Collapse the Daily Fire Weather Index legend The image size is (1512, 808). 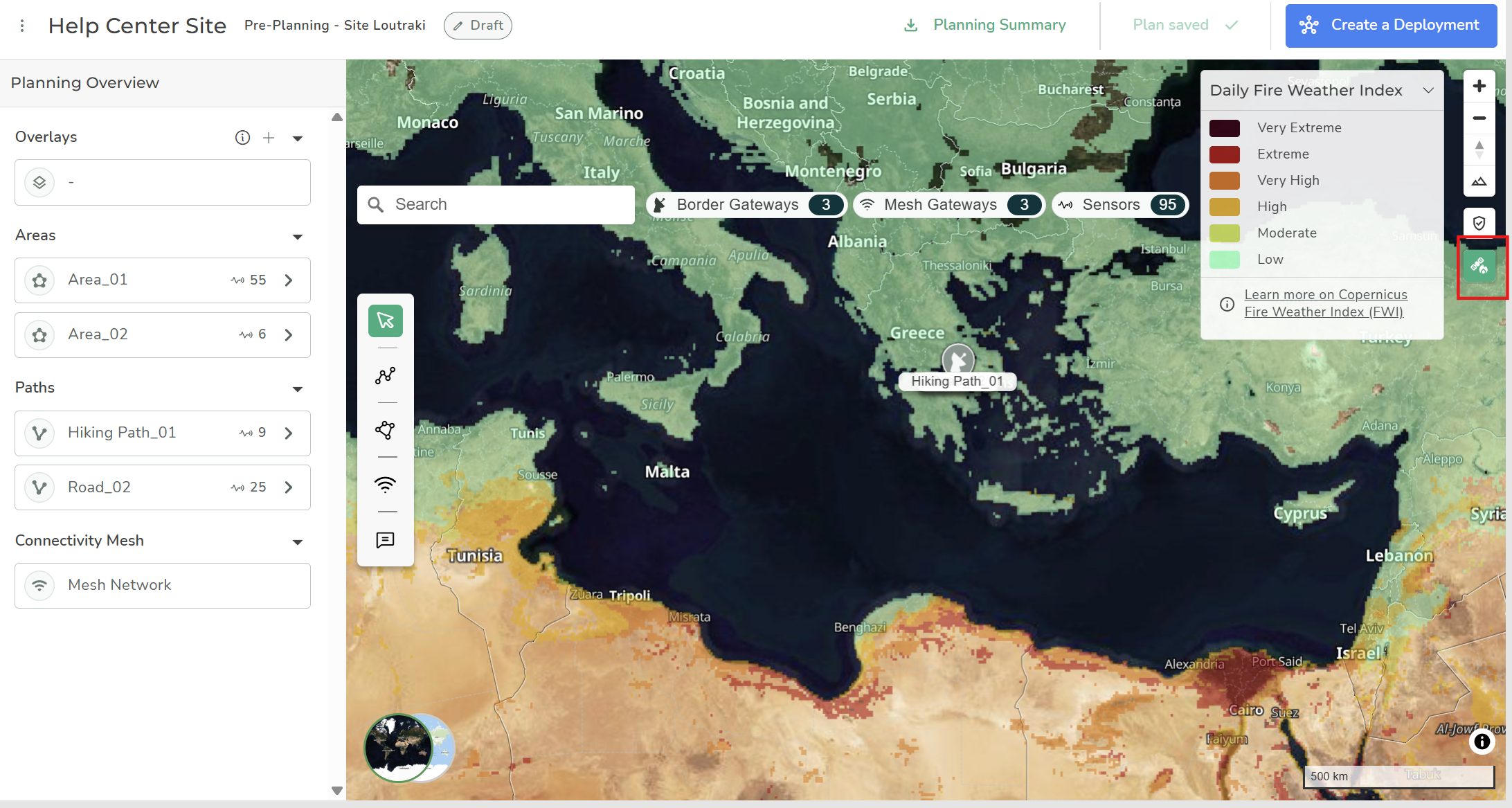pos(1428,91)
